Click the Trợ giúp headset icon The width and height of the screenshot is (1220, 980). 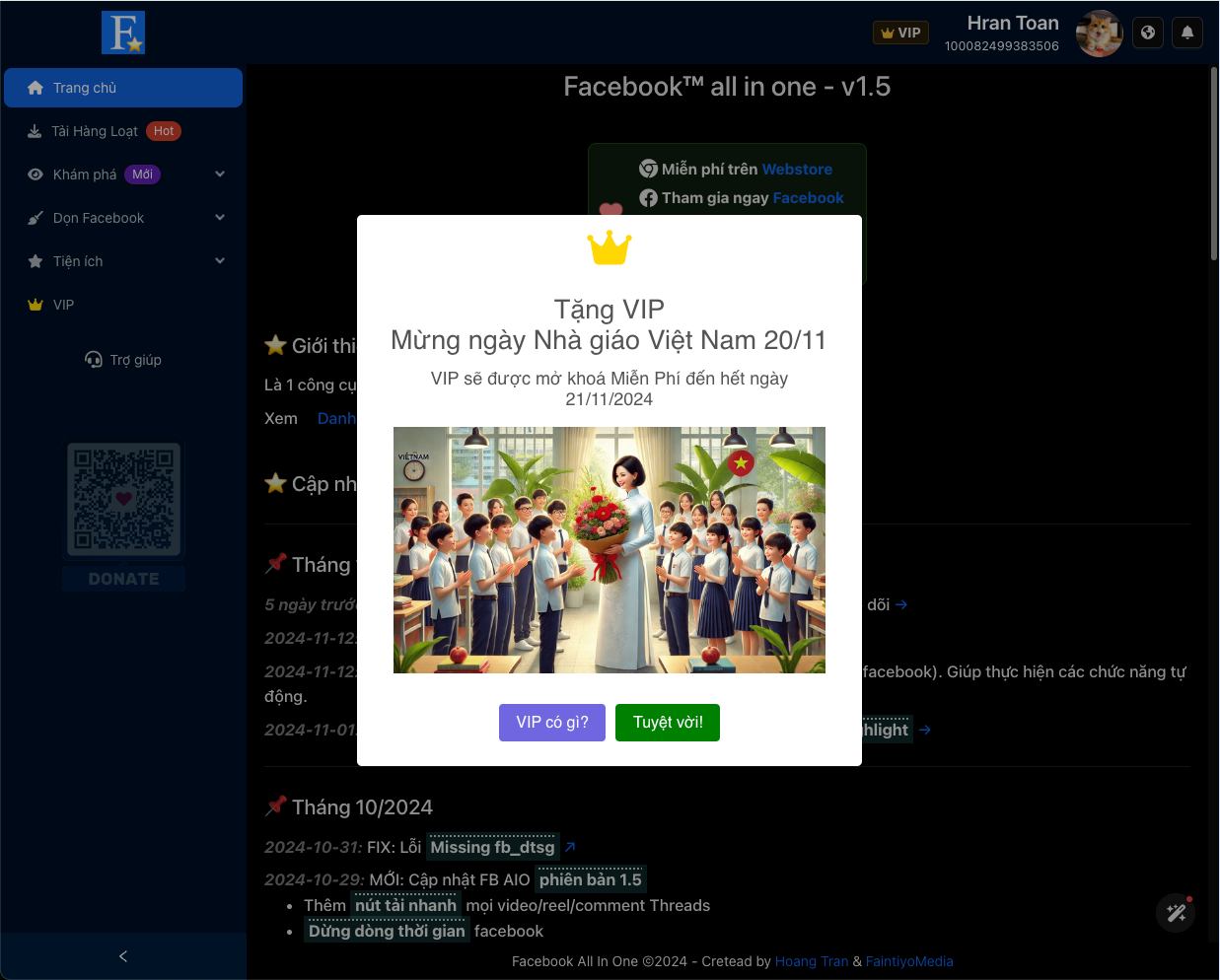pyautogui.click(x=94, y=360)
